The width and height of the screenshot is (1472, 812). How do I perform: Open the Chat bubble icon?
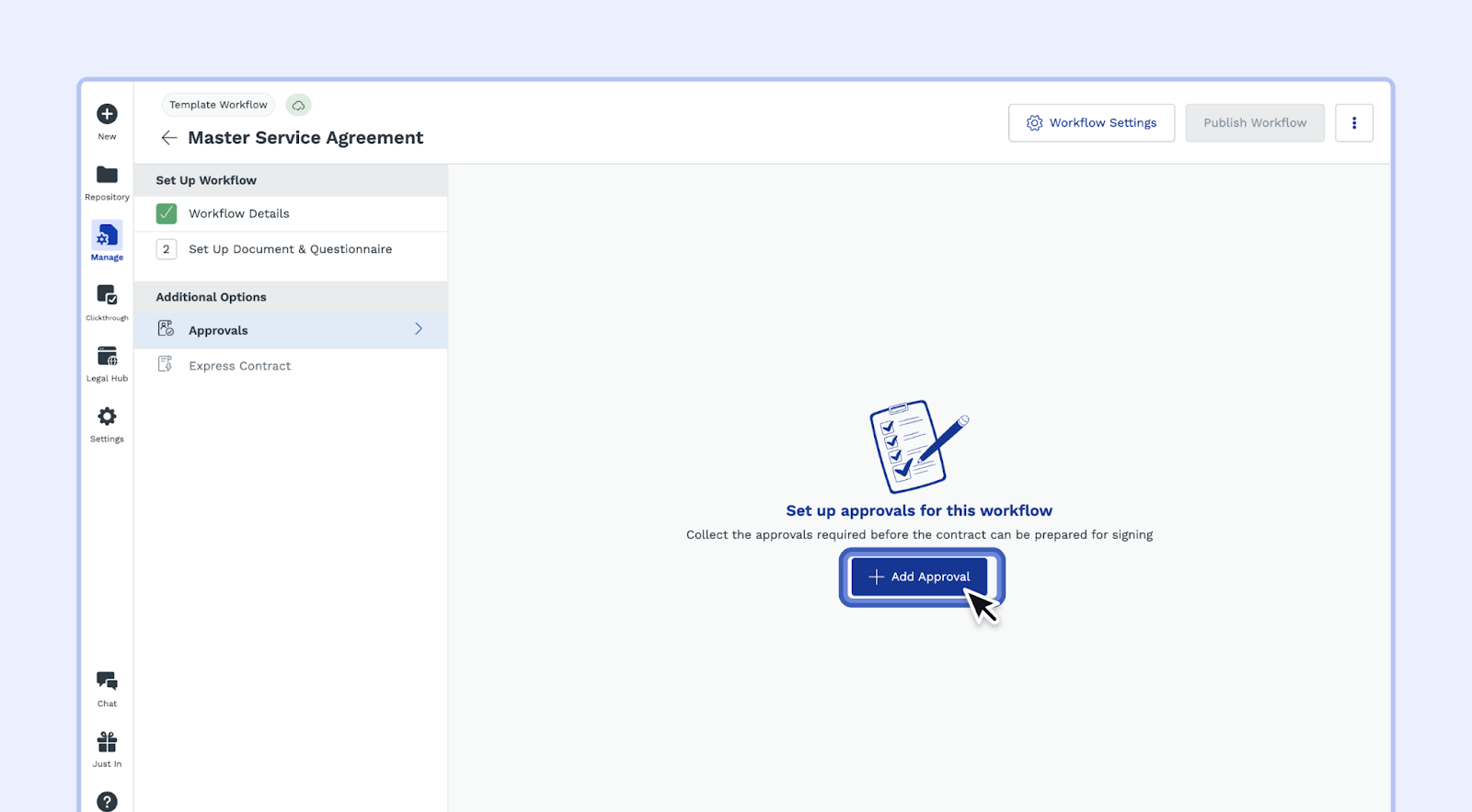[107, 681]
